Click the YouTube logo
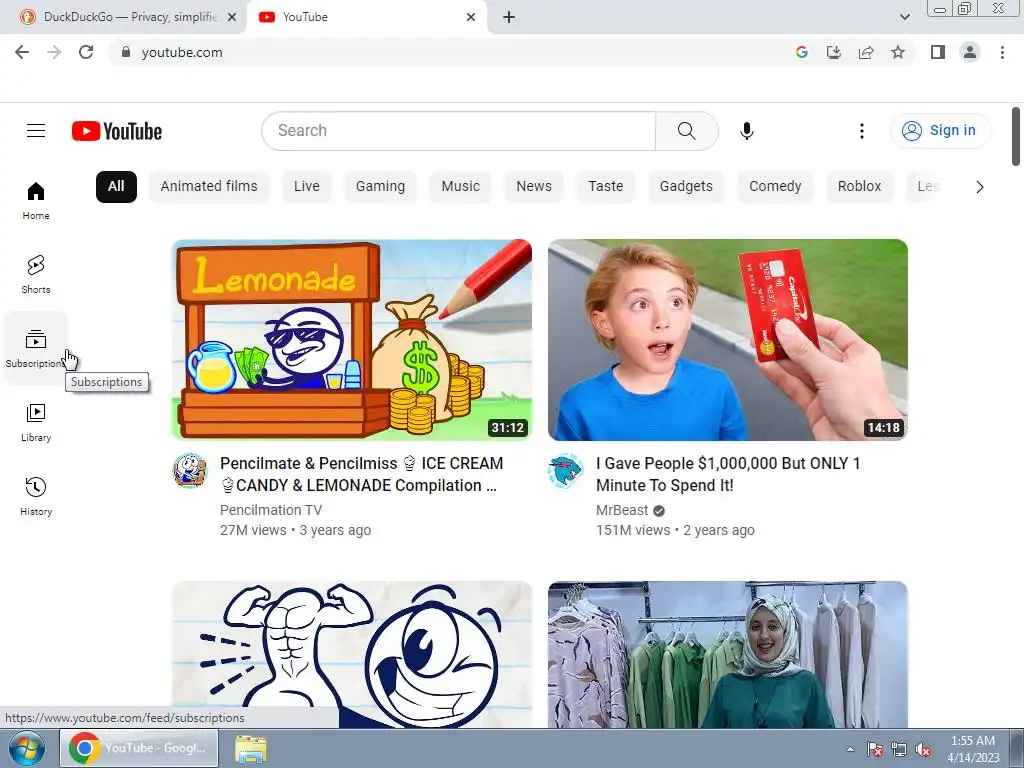1024x768 pixels. (117, 131)
